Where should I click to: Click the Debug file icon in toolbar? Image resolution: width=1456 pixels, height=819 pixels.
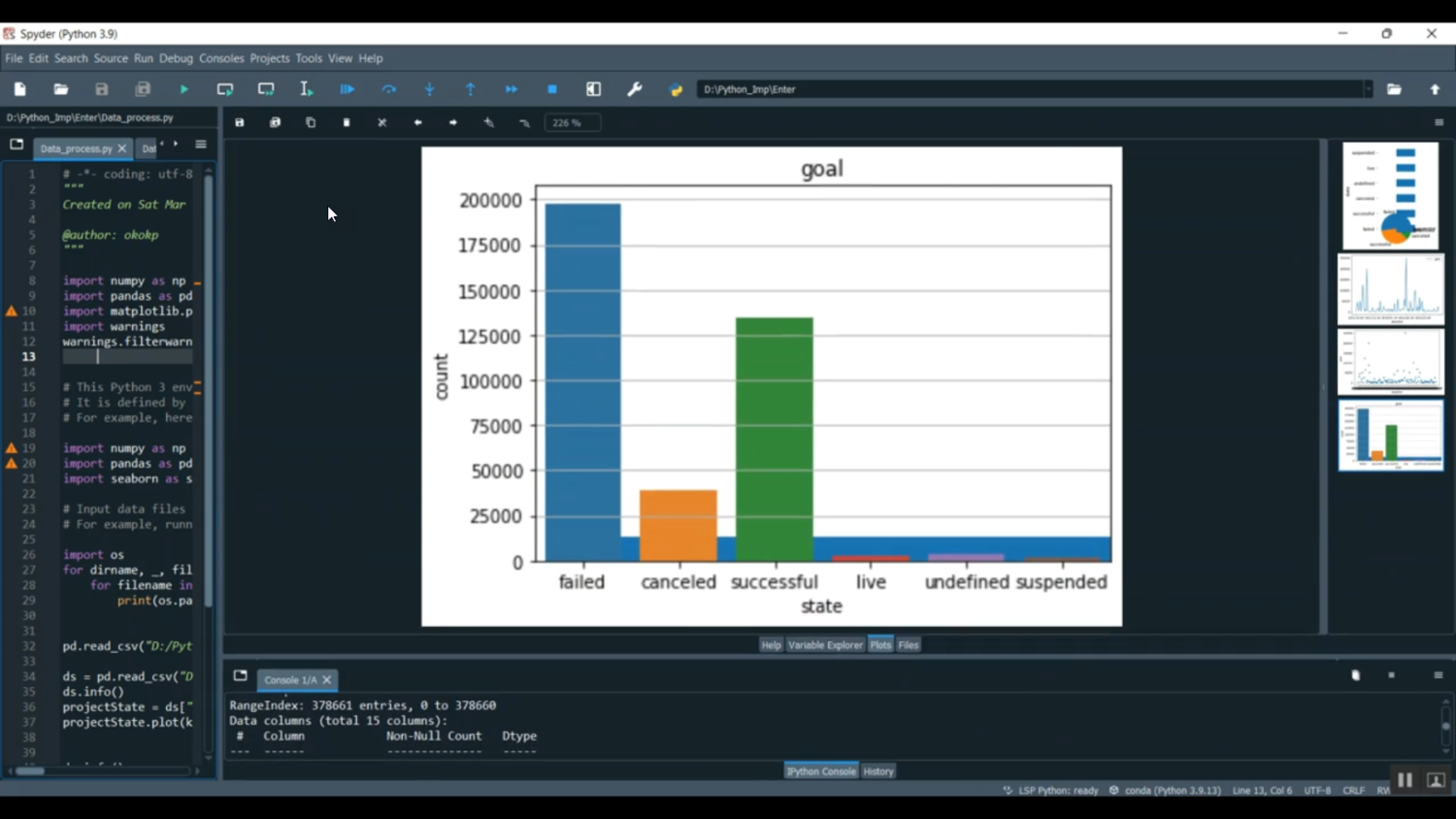[x=347, y=89]
